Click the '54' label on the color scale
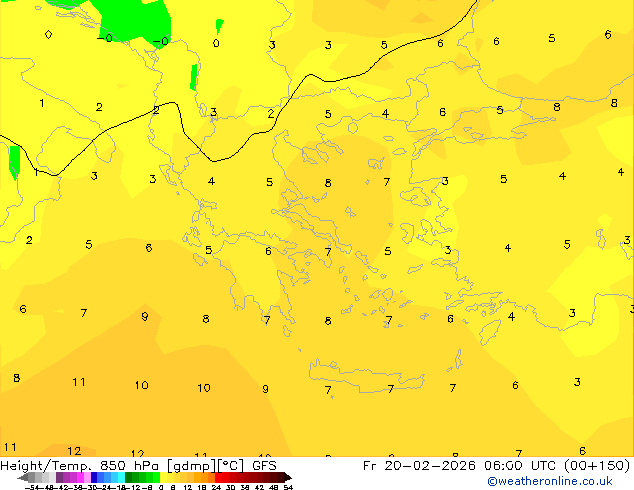The height and width of the screenshot is (490, 634). click(288, 487)
